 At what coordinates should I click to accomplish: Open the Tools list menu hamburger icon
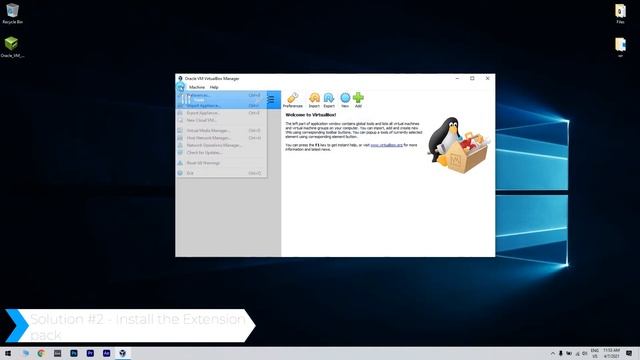point(271,99)
